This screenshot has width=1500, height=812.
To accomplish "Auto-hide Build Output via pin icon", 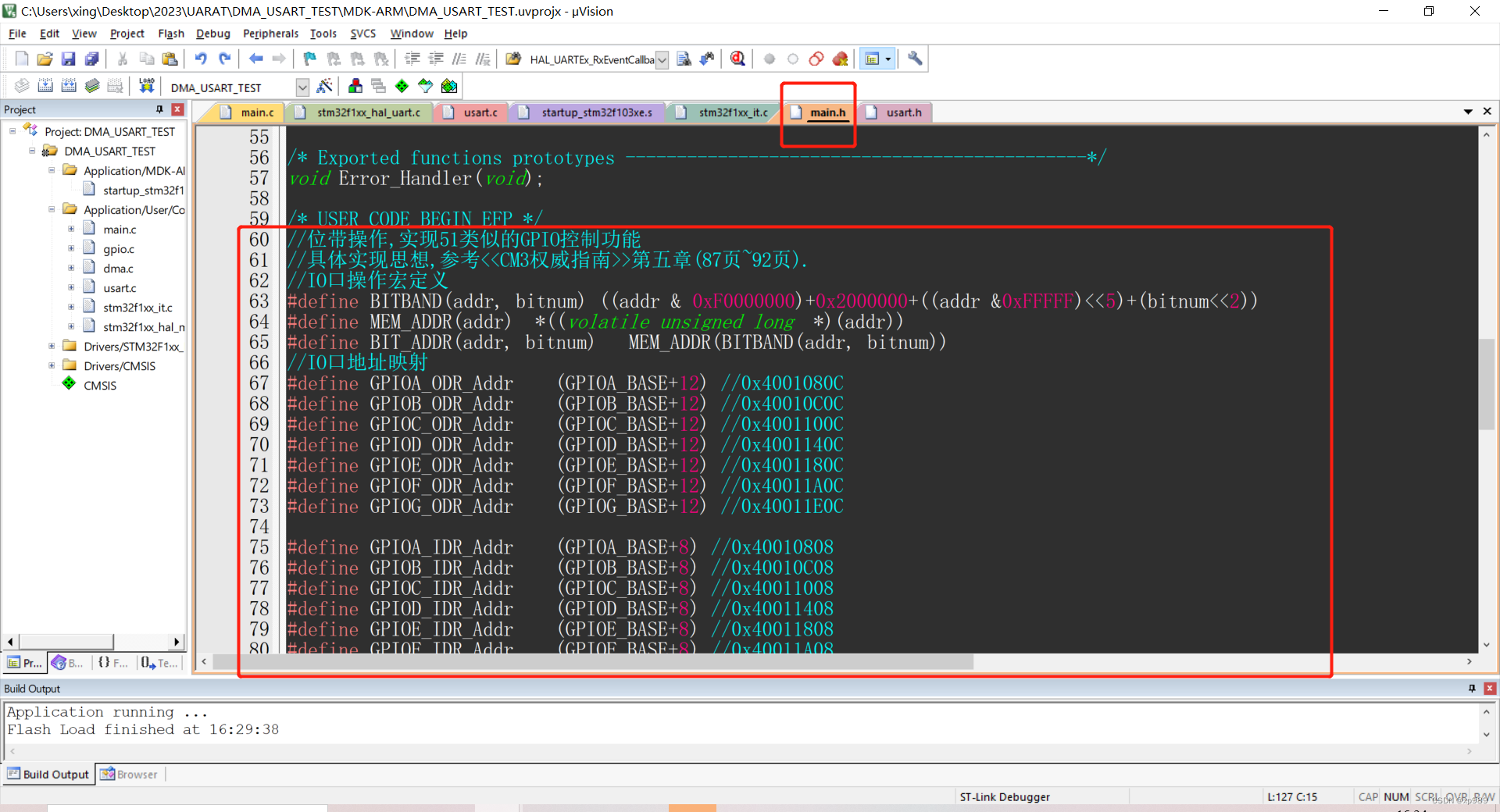I will click(1472, 689).
